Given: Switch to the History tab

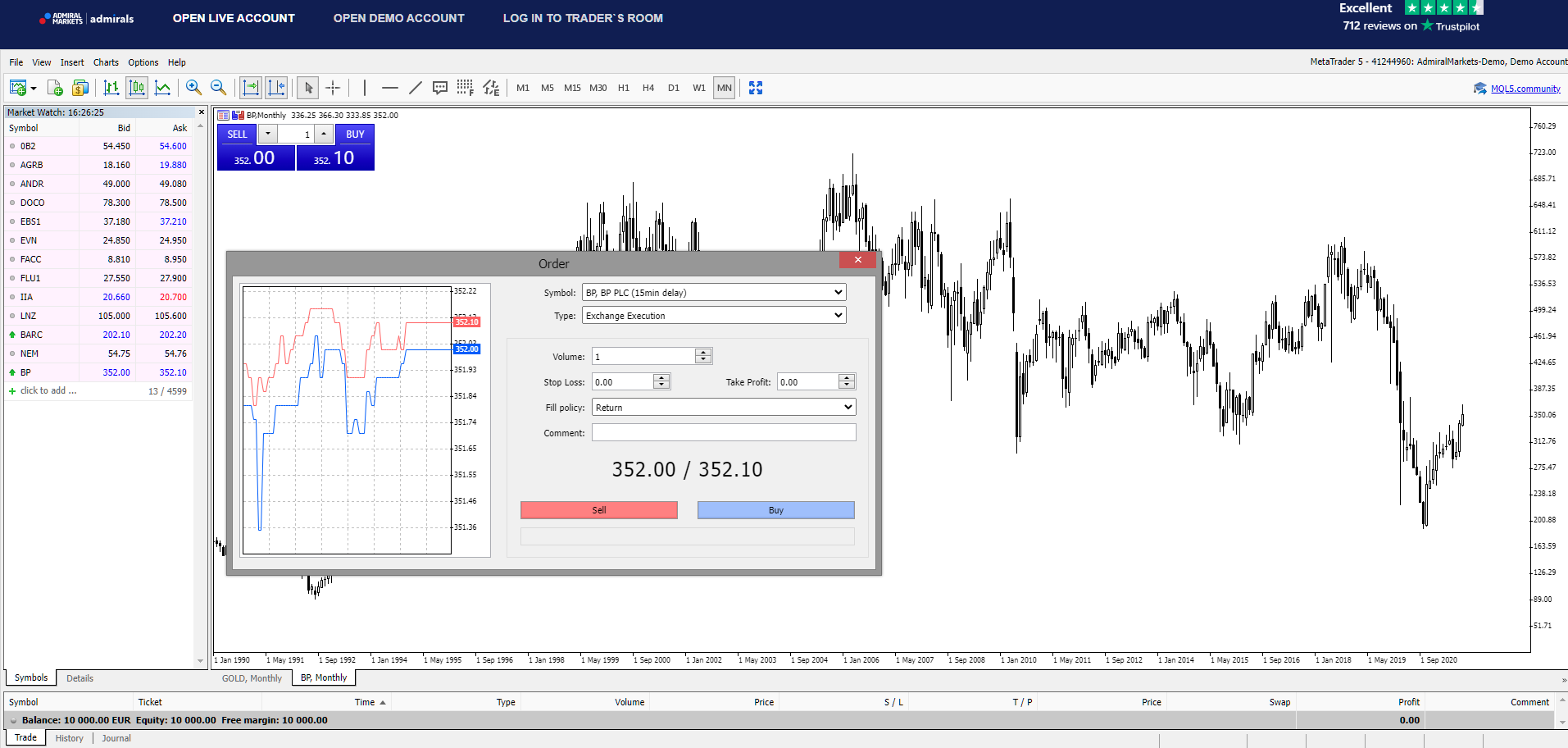Looking at the screenshot, I should click(70, 738).
